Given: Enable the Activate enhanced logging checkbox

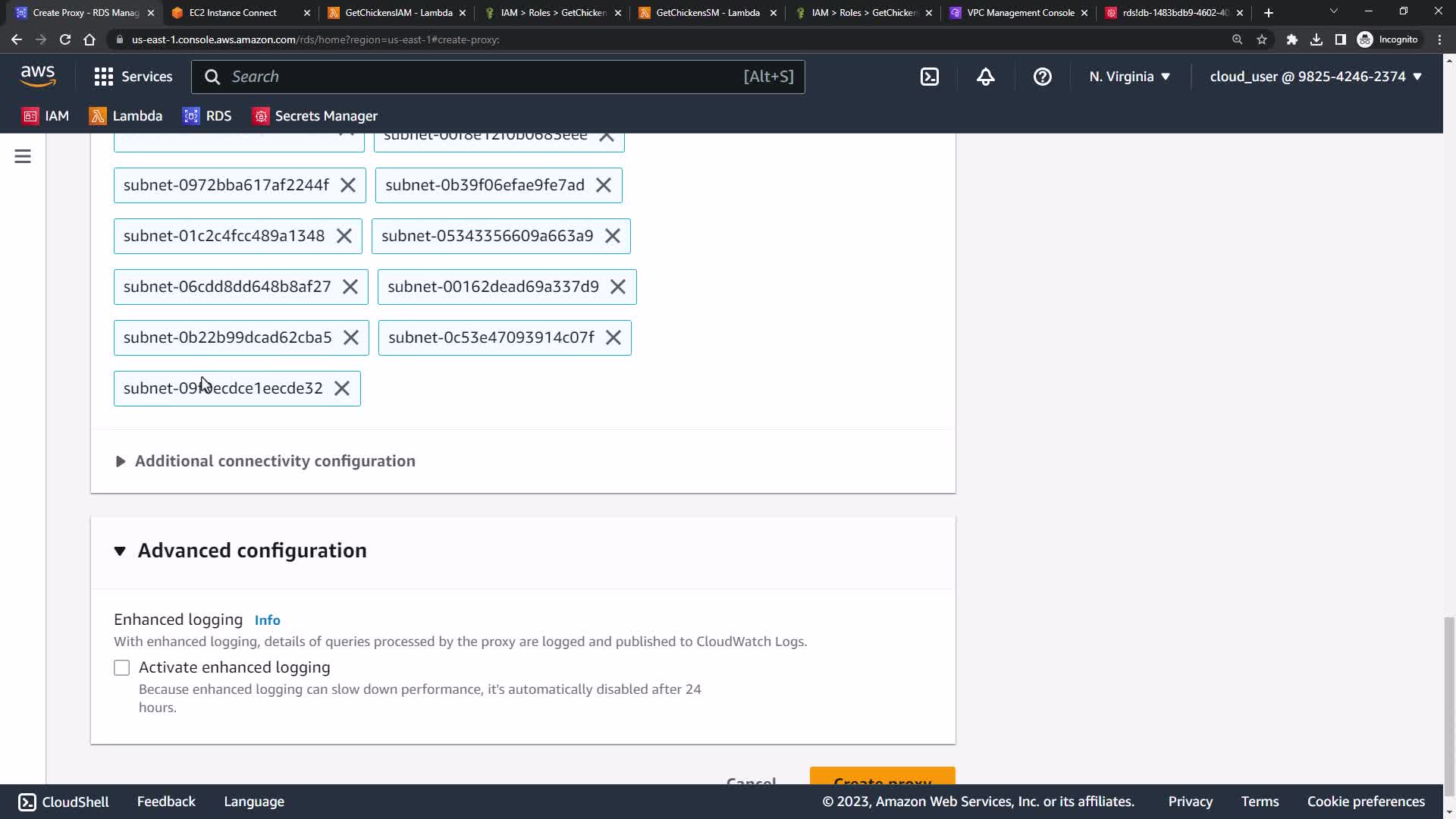Looking at the screenshot, I should 122,667.
